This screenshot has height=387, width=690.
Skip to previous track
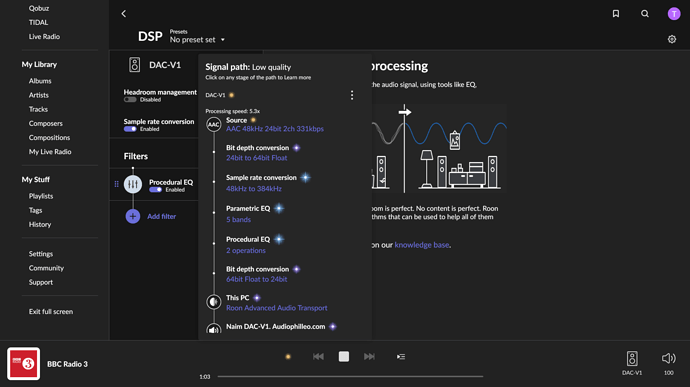318,357
